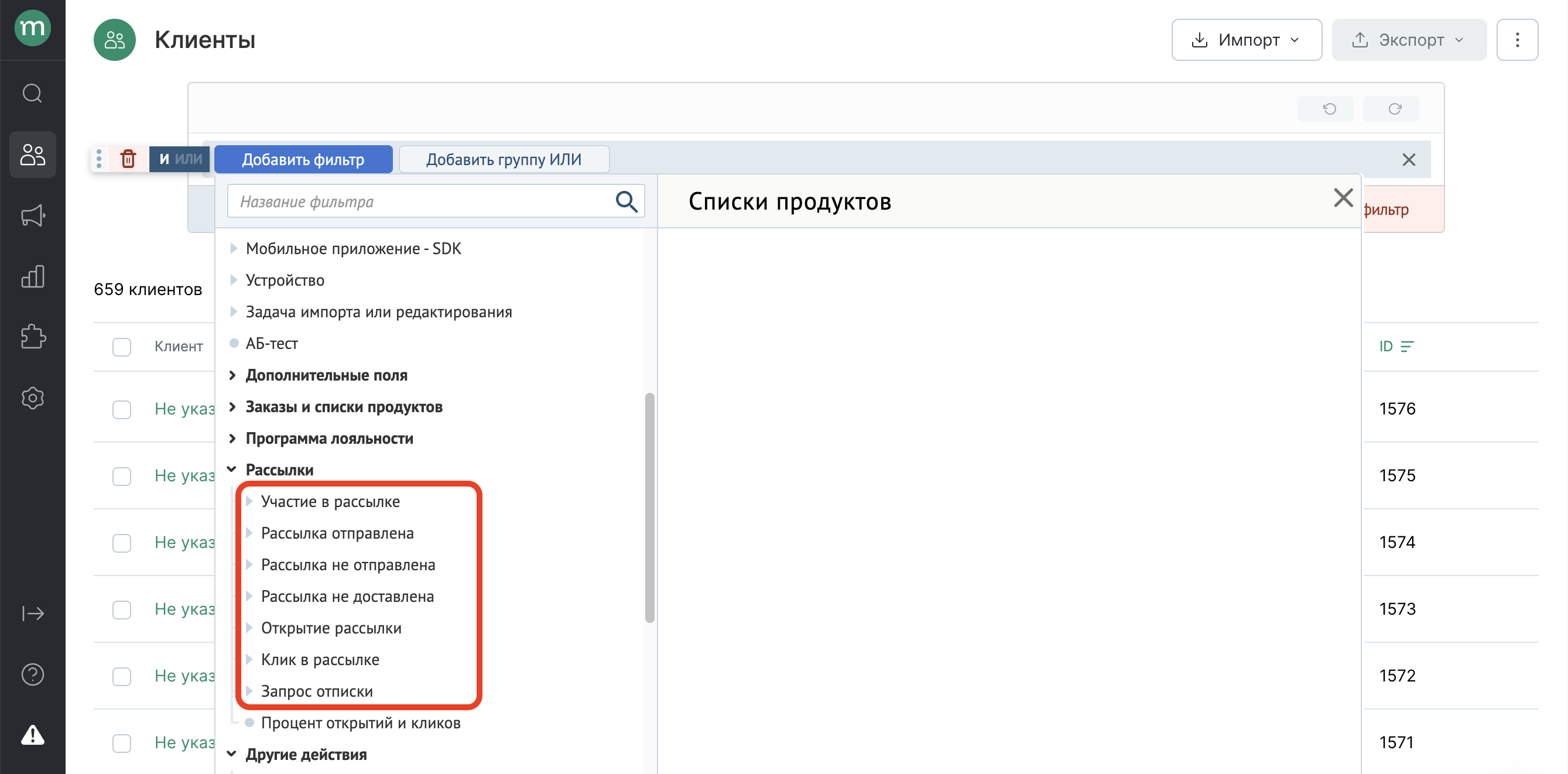Click the 'Добавить фильтр' button
Screen dimensions: 1568x774
303,159
